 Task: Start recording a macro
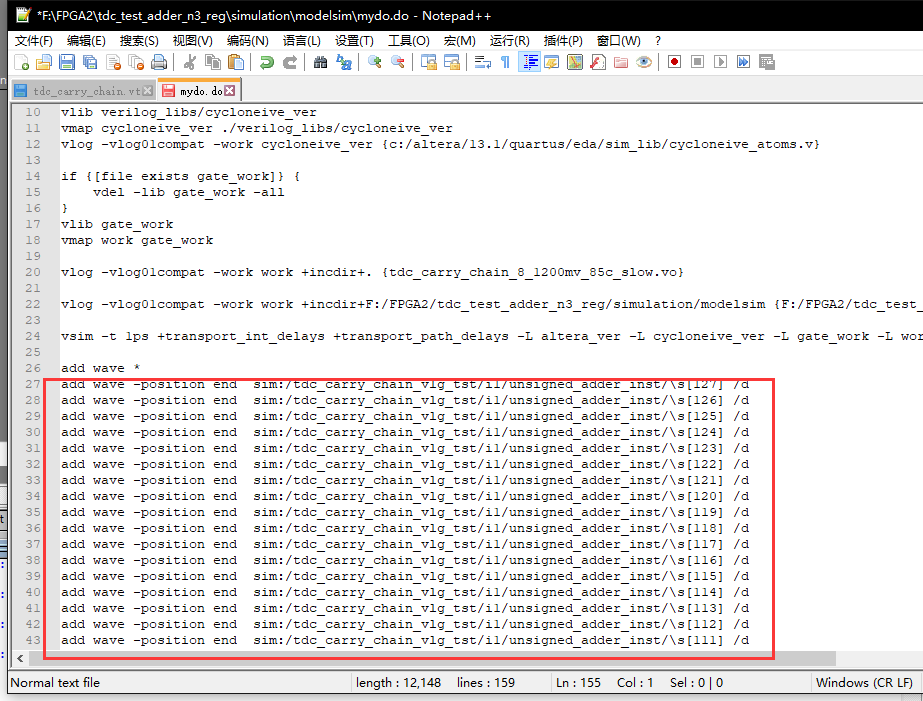pyautogui.click(x=676, y=62)
